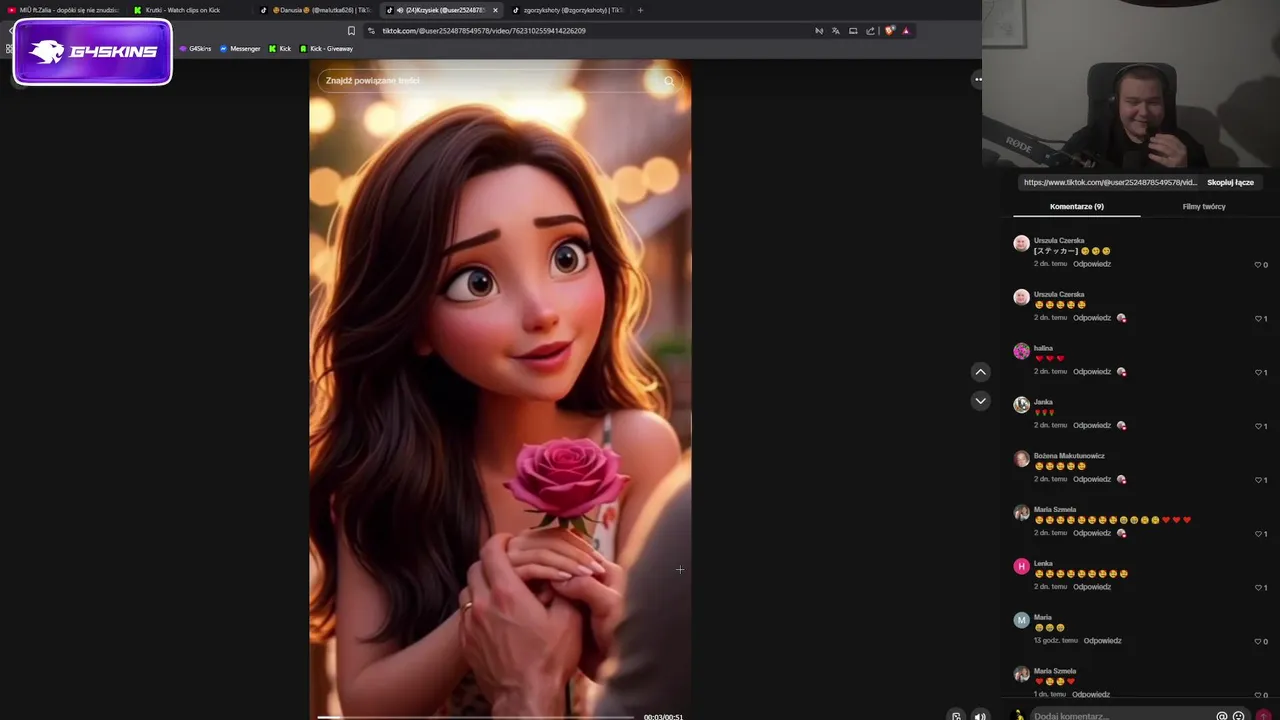This screenshot has width=1280, height=720.
Task: Open the Kick bookmark
Action: pyautogui.click(x=280, y=49)
